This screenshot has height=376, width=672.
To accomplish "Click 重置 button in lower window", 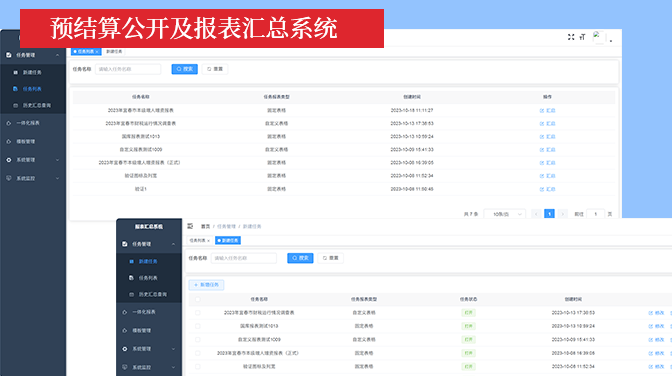I will 330,258.
